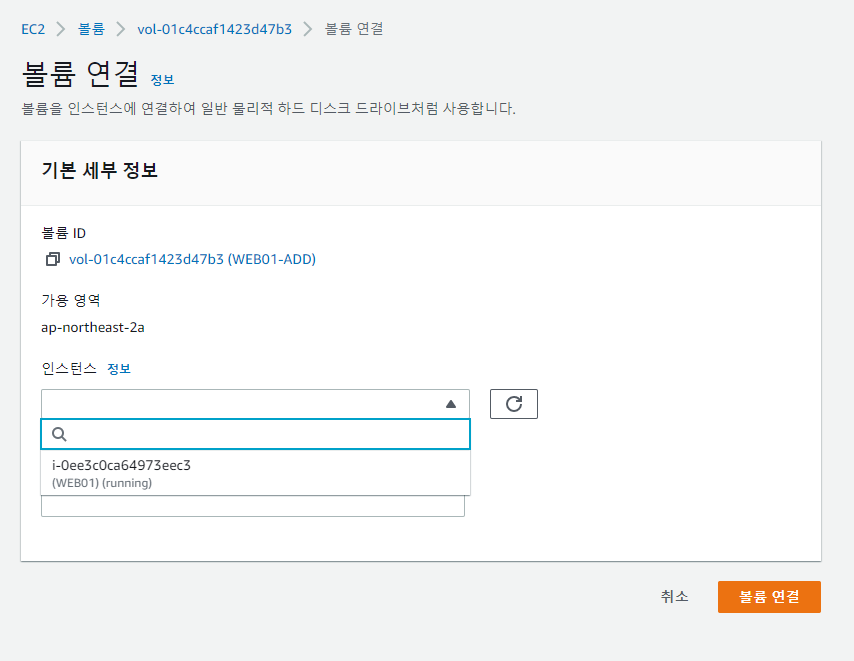This screenshot has height=661, width=854.
Task: Copy the volume ID with copy icon
Action: (x=53, y=259)
